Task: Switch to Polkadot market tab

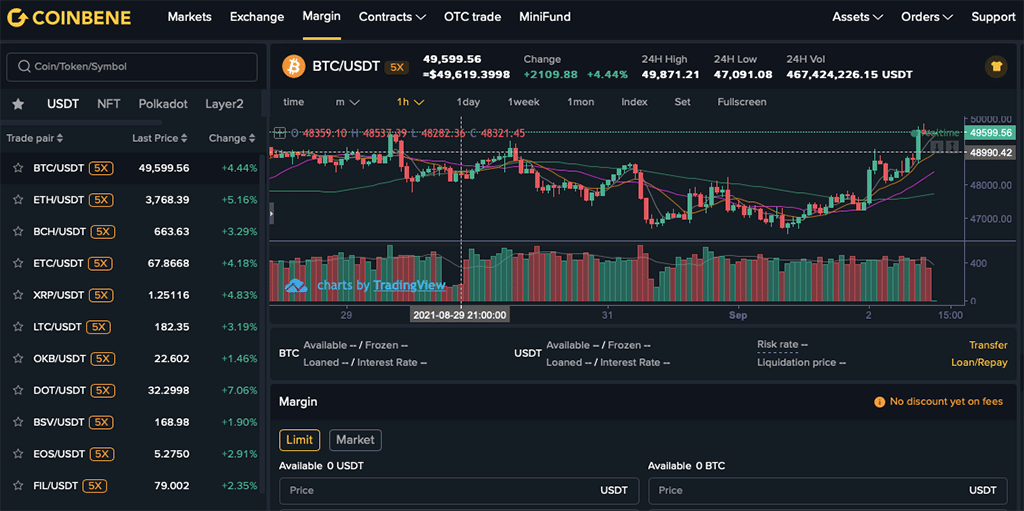Action: (163, 104)
